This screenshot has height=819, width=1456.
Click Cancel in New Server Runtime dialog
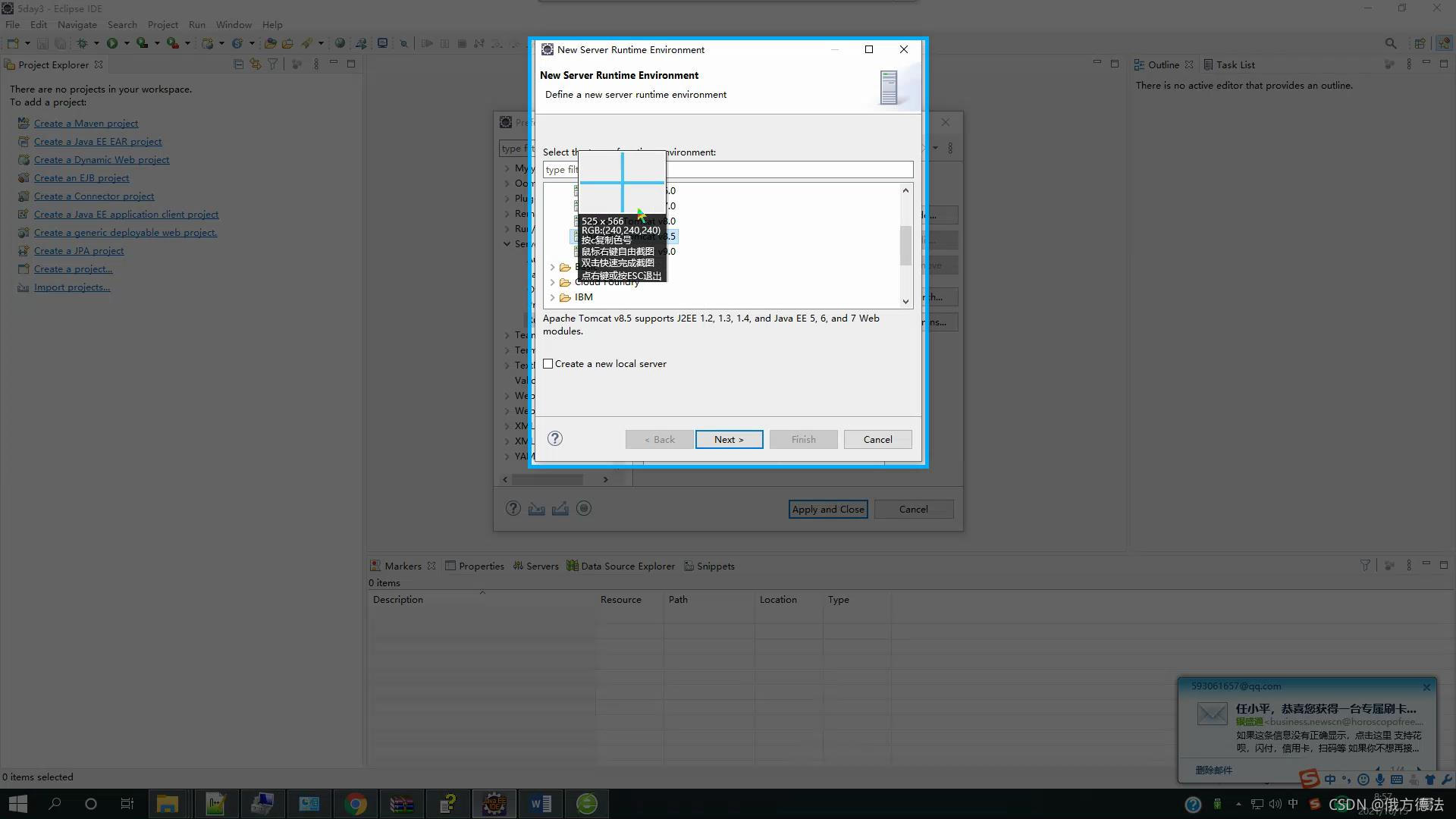point(877,439)
